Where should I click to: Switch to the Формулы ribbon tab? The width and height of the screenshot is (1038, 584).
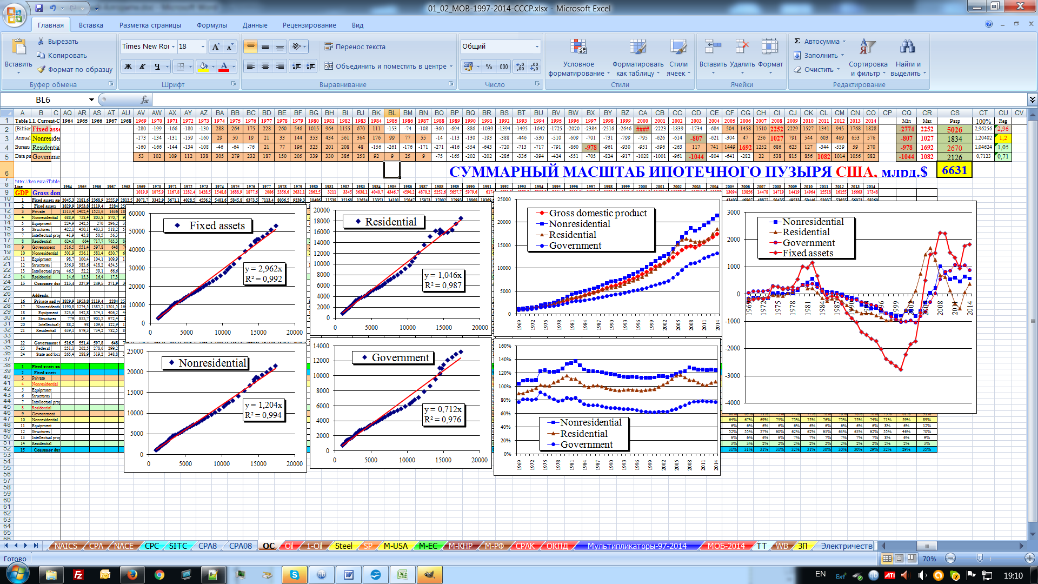pyautogui.click(x=212, y=23)
